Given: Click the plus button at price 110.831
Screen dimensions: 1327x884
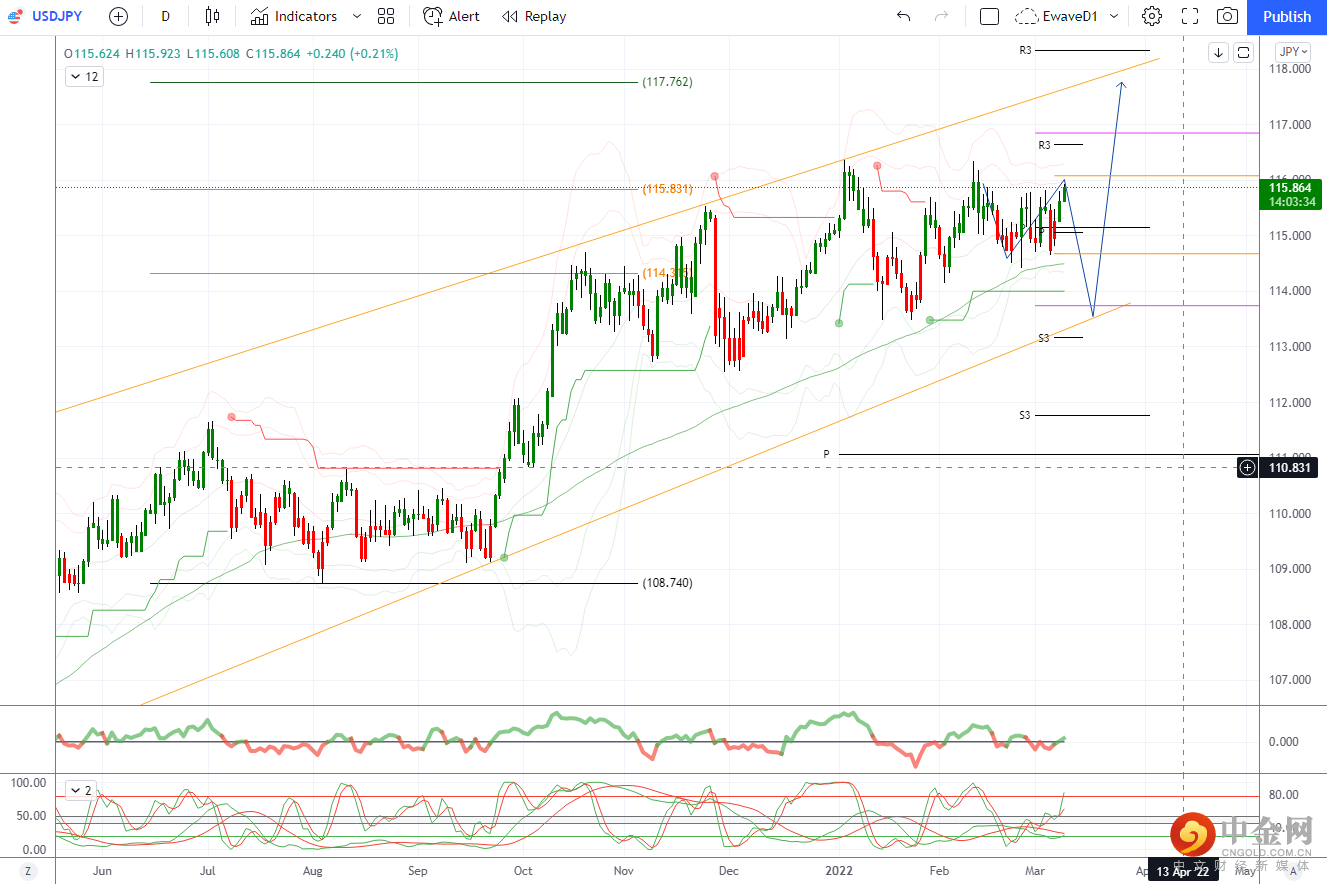Looking at the screenshot, I should coord(1247,467).
